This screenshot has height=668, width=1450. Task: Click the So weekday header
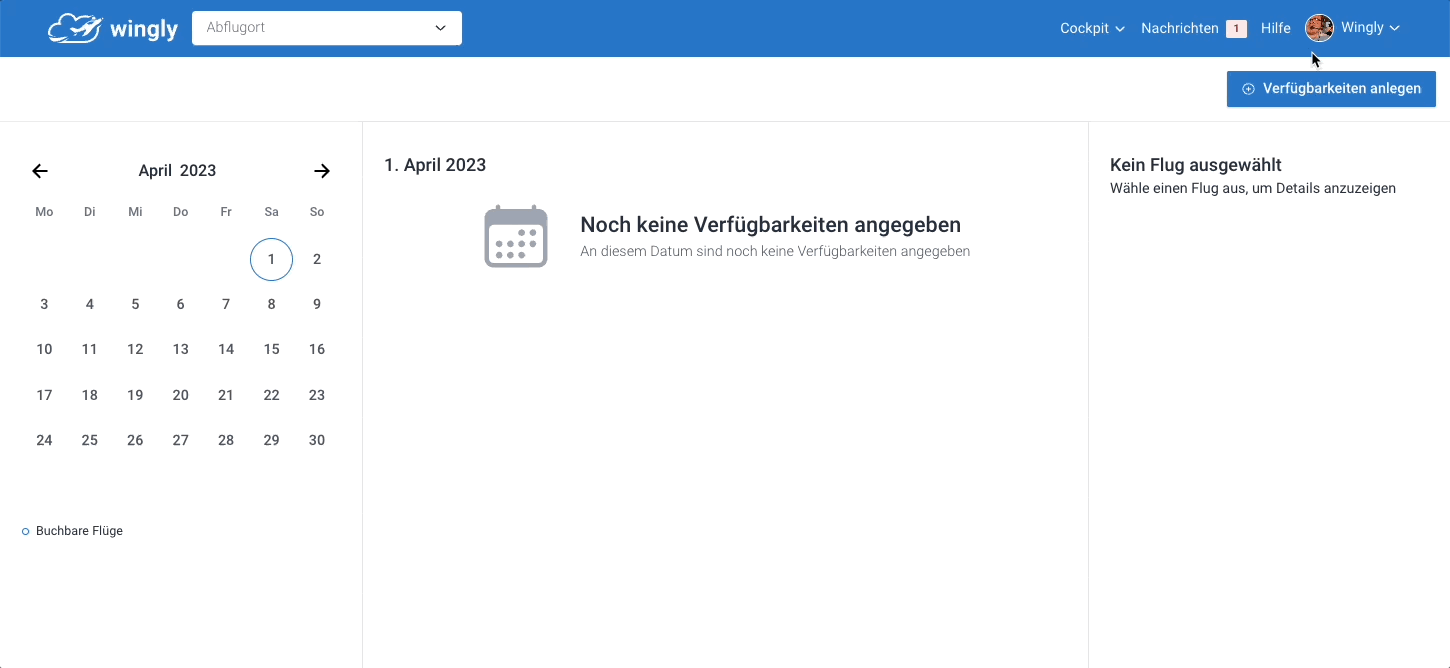[317, 212]
